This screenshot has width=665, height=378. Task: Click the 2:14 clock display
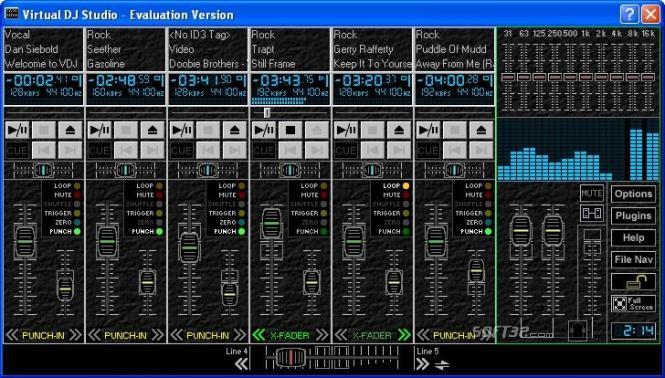(x=633, y=330)
